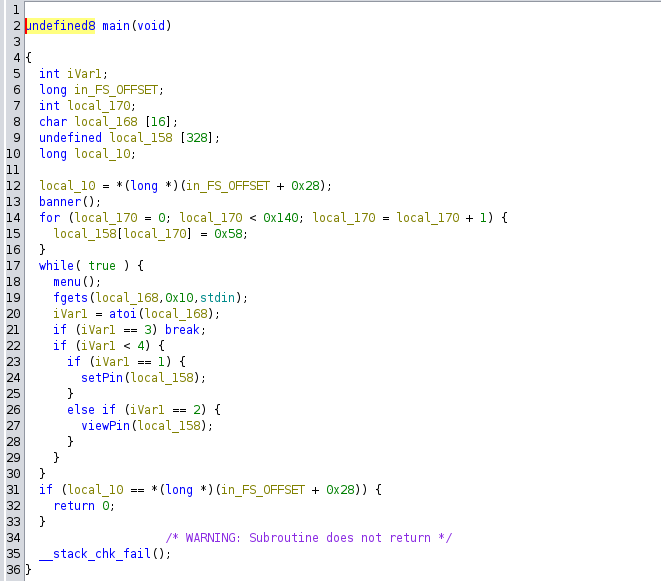Click the 'local_168' char array declaration
Image resolution: width=661 pixels, height=581 pixels.
[106, 121]
